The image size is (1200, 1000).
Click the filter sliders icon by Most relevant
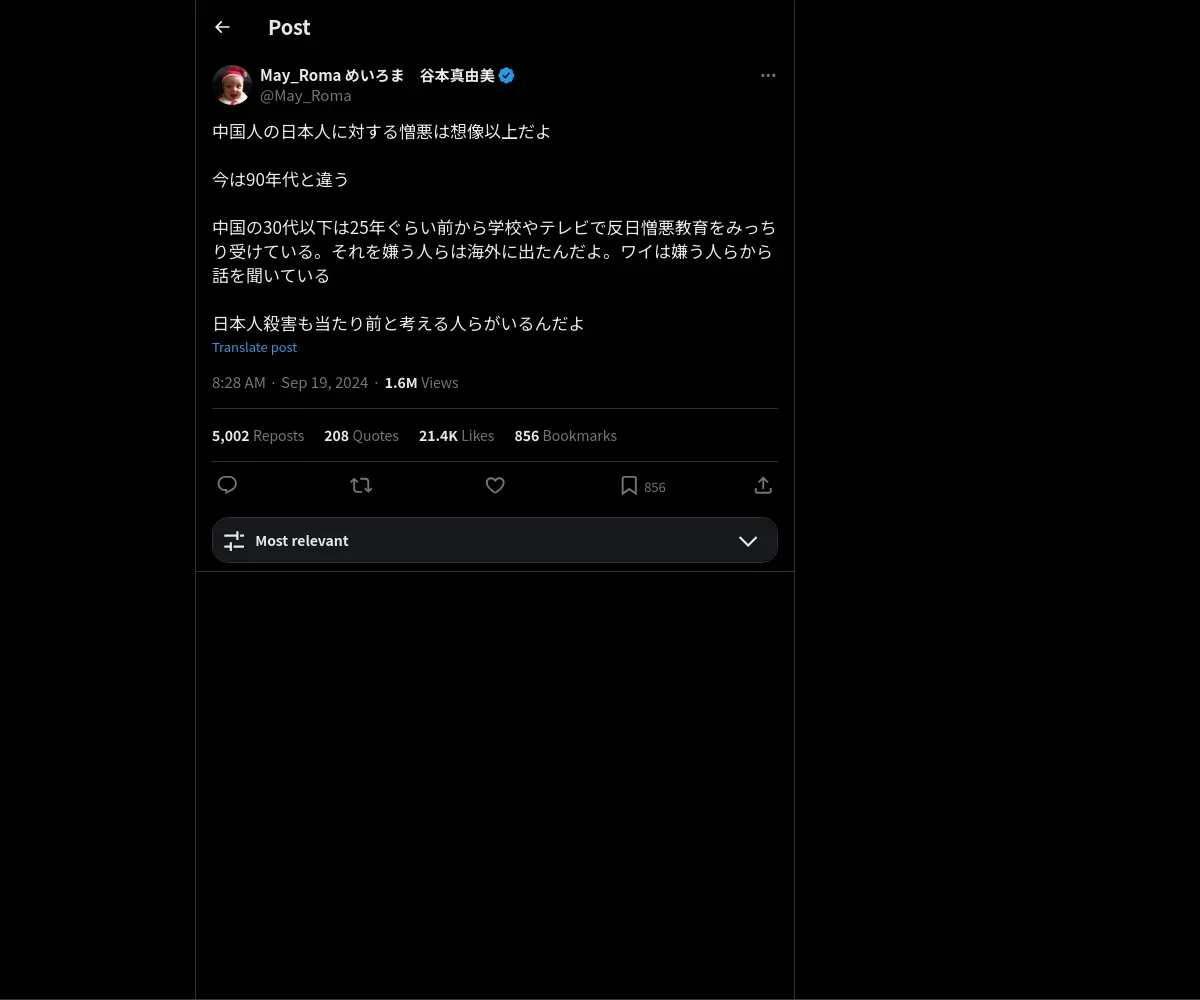click(x=234, y=541)
